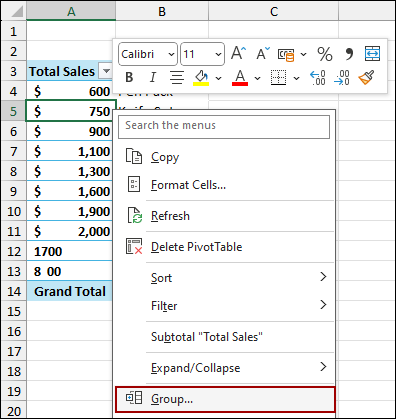Select row 1 header
Viewport: 396px width, 419px height.
[x=13, y=31]
